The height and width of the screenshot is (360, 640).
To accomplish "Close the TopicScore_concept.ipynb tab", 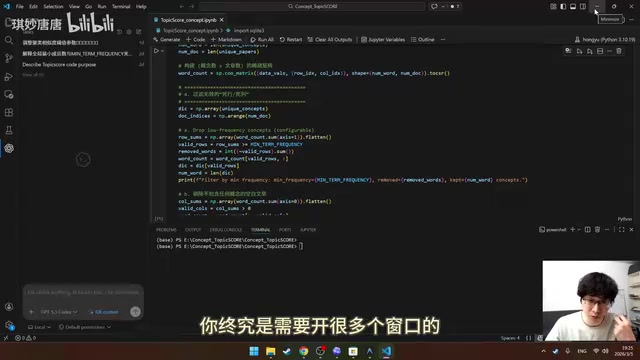I will [222, 20].
